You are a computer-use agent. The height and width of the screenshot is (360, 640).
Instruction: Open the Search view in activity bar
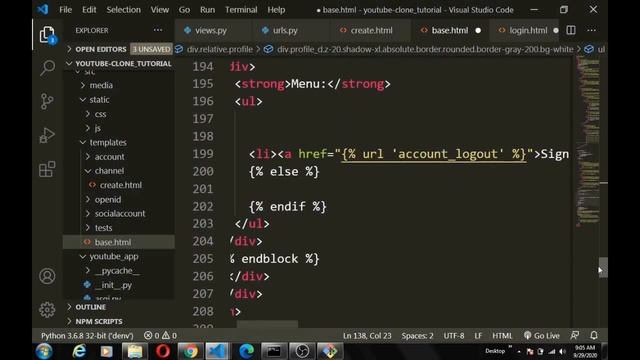47,68
